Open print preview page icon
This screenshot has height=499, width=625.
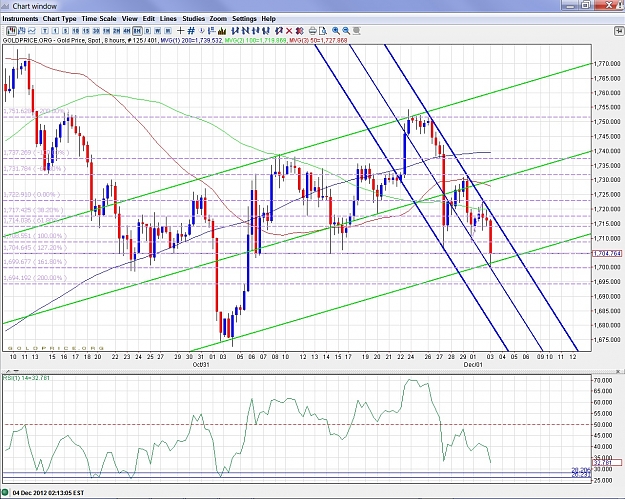(323, 31)
